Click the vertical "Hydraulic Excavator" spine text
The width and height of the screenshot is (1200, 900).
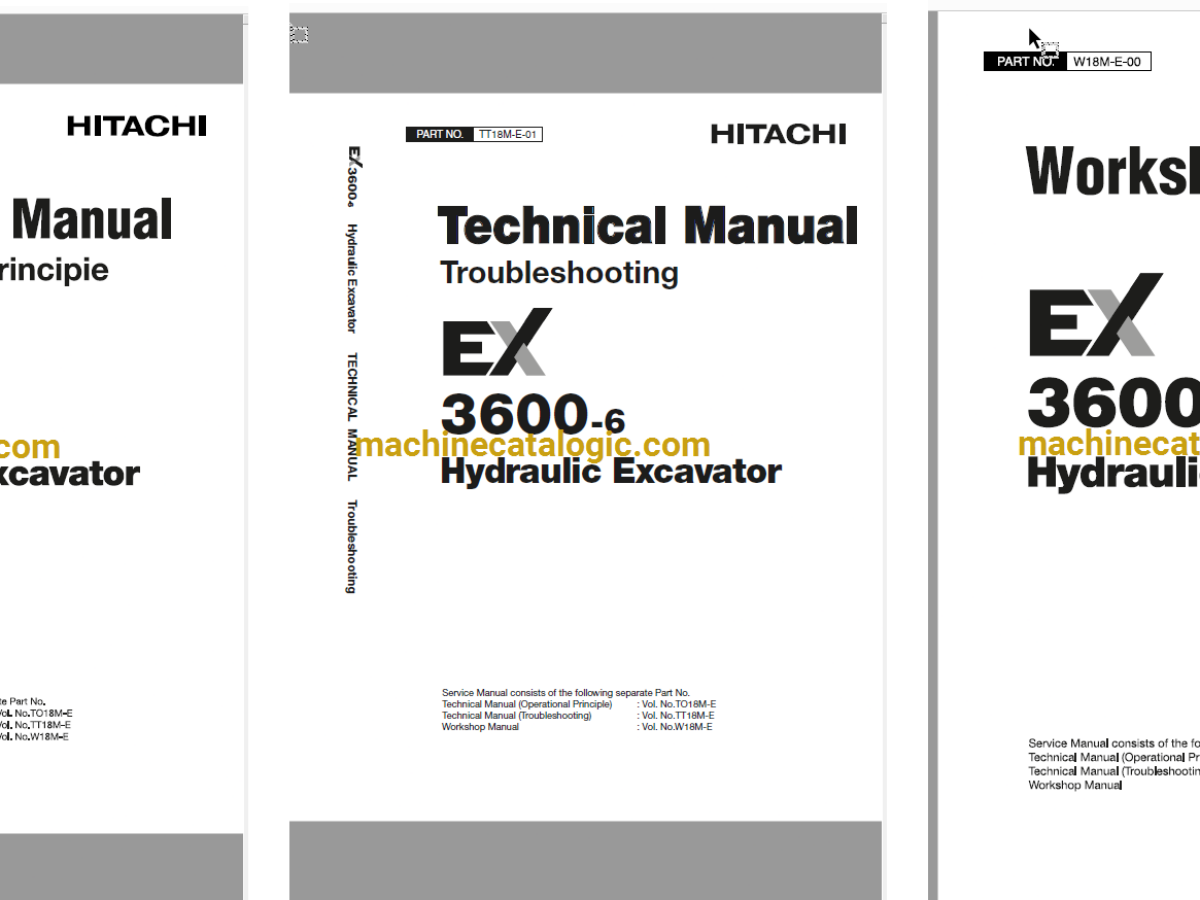point(352,278)
